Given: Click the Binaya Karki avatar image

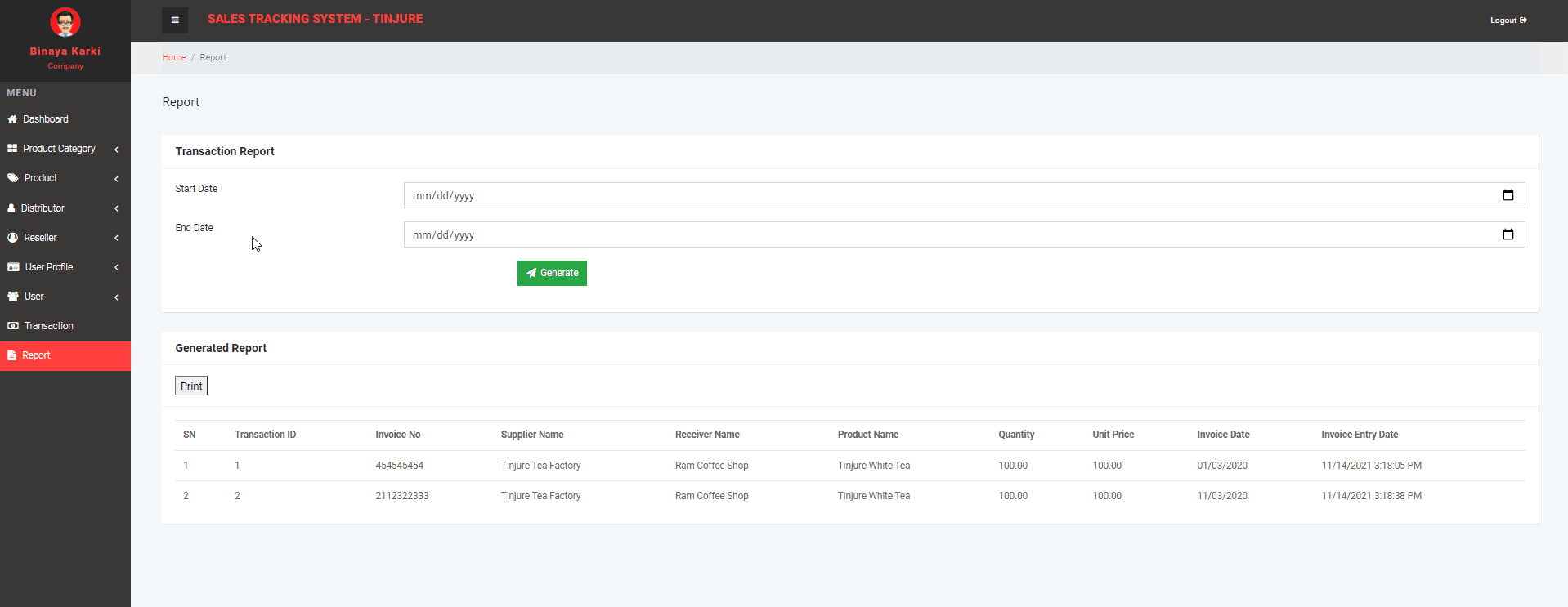Looking at the screenshot, I should click(65, 22).
